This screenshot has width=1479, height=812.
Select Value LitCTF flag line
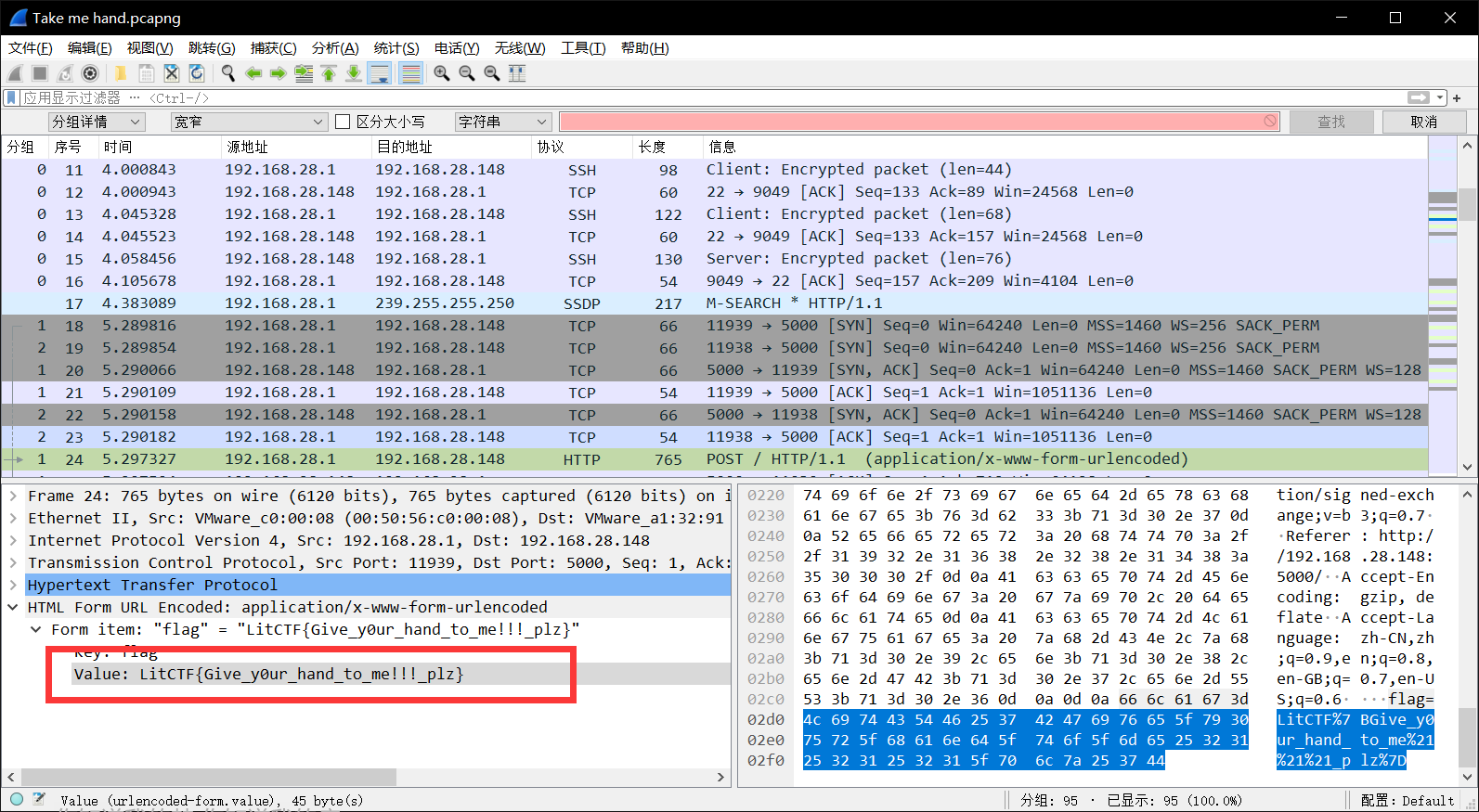(402, 675)
